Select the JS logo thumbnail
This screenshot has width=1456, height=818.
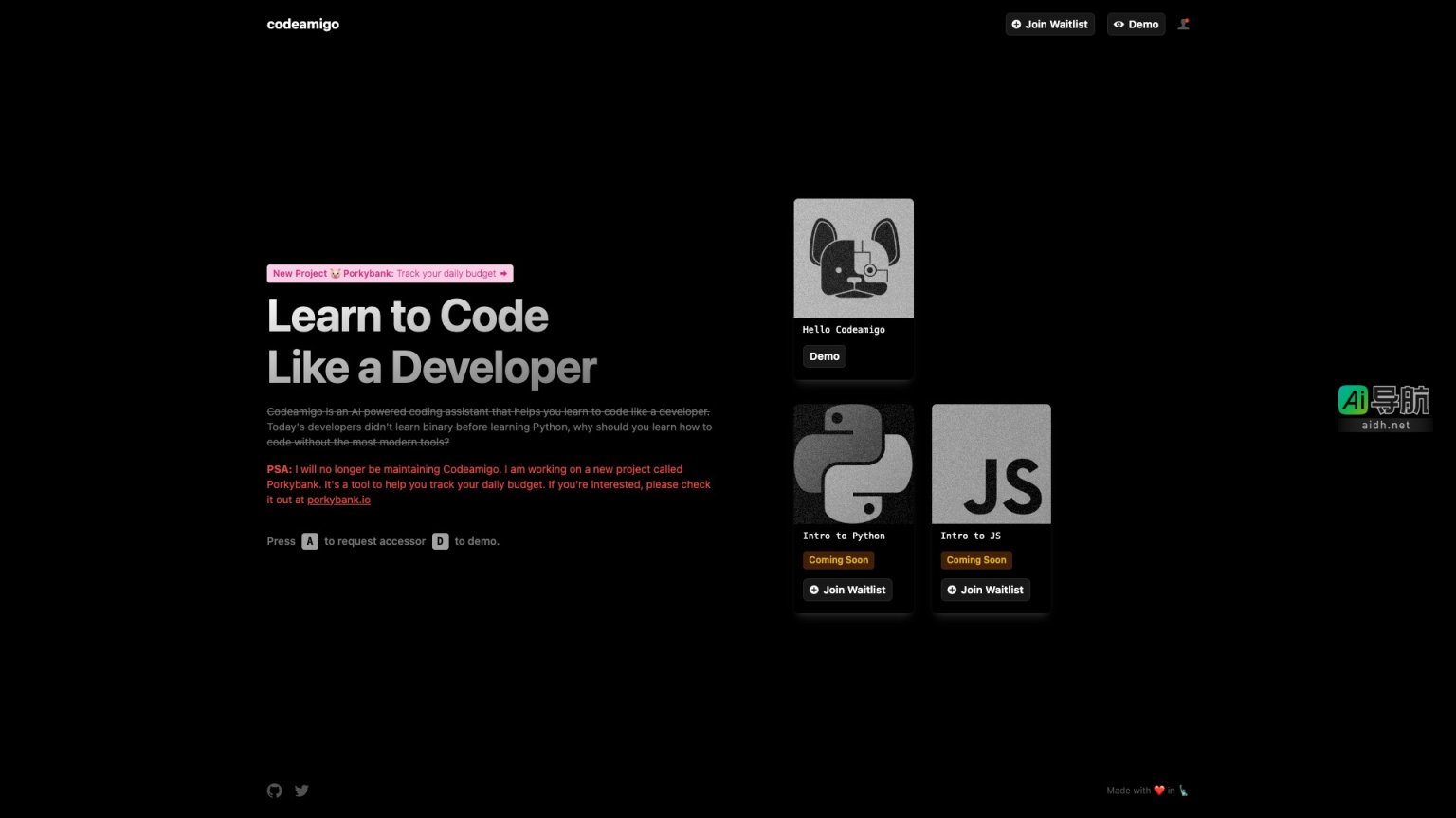coord(991,464)
